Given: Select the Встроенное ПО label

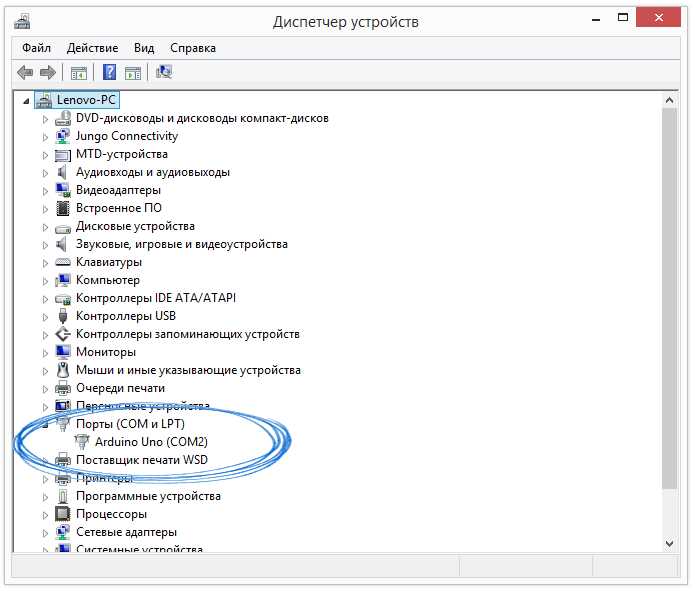Looking at the screenshot, I should click(119, 208).
